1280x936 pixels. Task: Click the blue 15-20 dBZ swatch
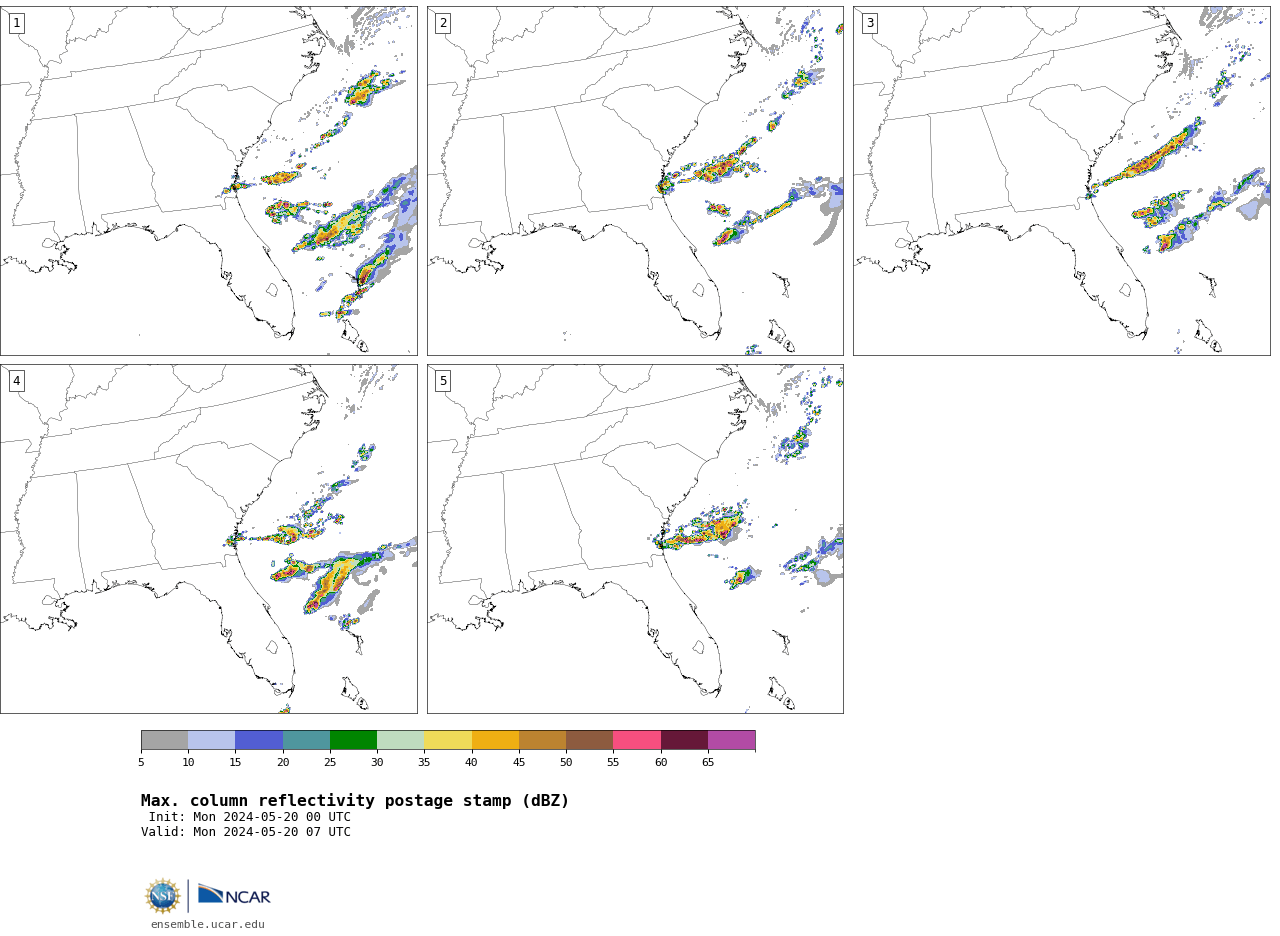(259, 740)
